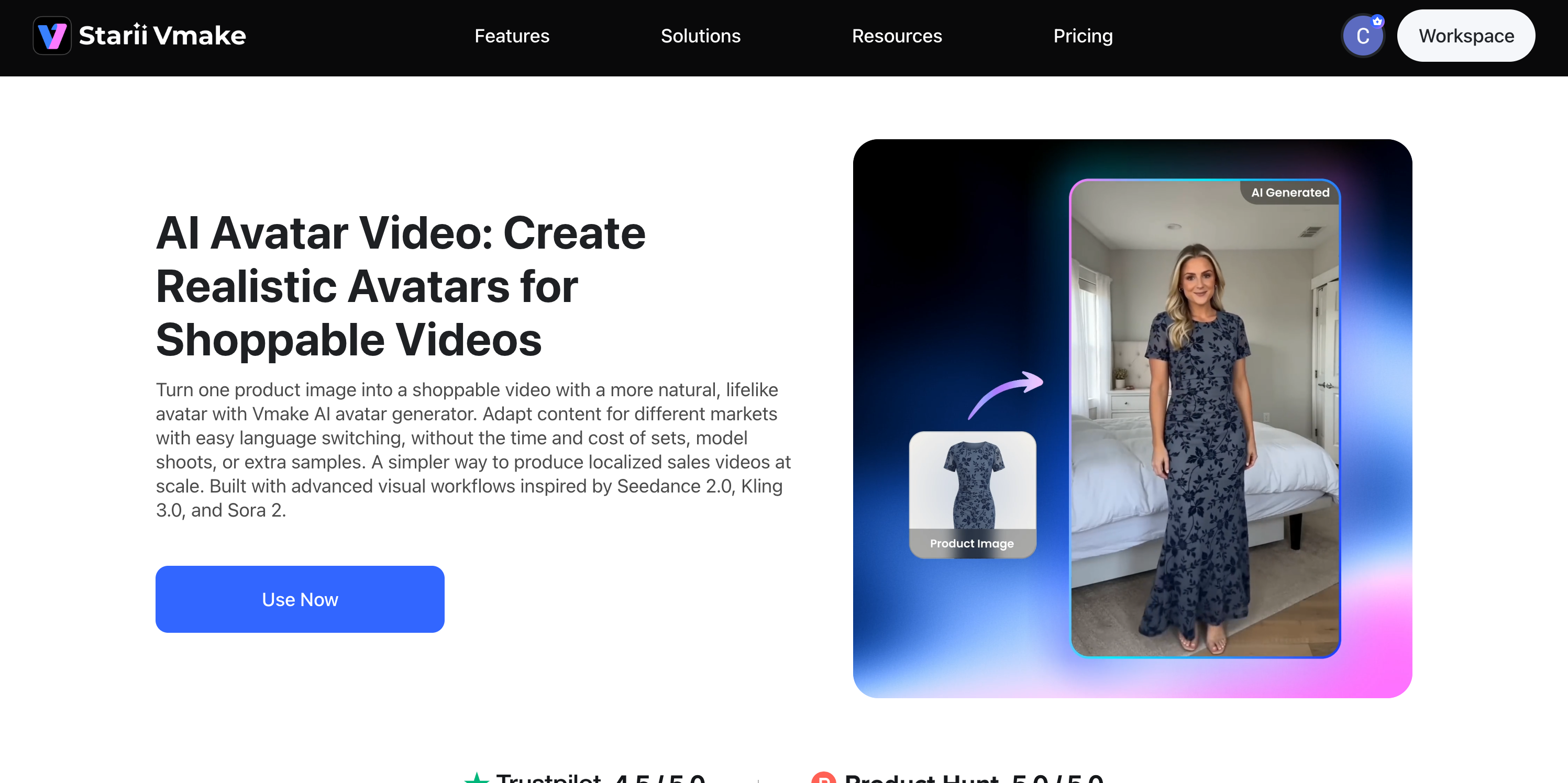Click the Product Hunt red logo
Viewport: 1568px width, 783px height.
[824, 778]
